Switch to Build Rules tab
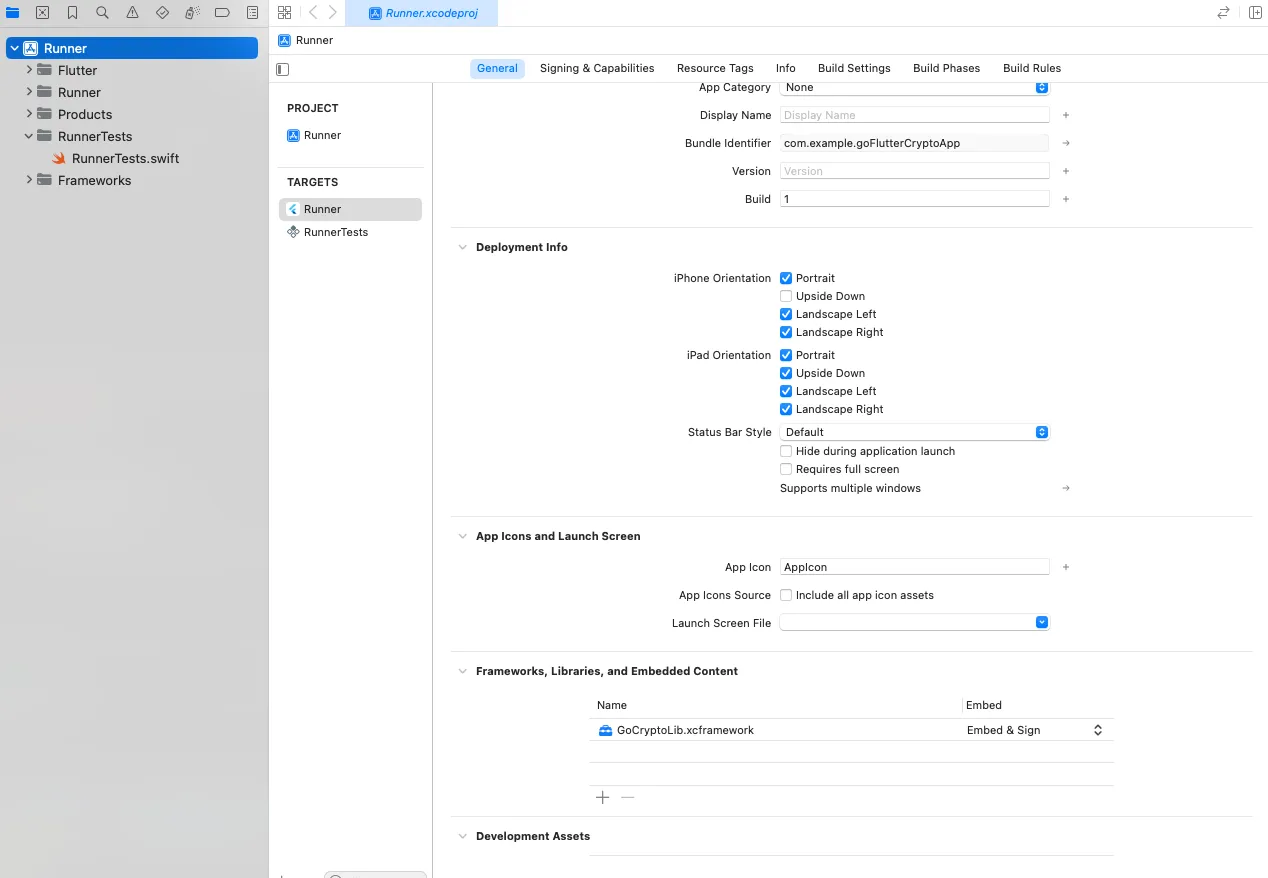 click(x=1032, y=68)
